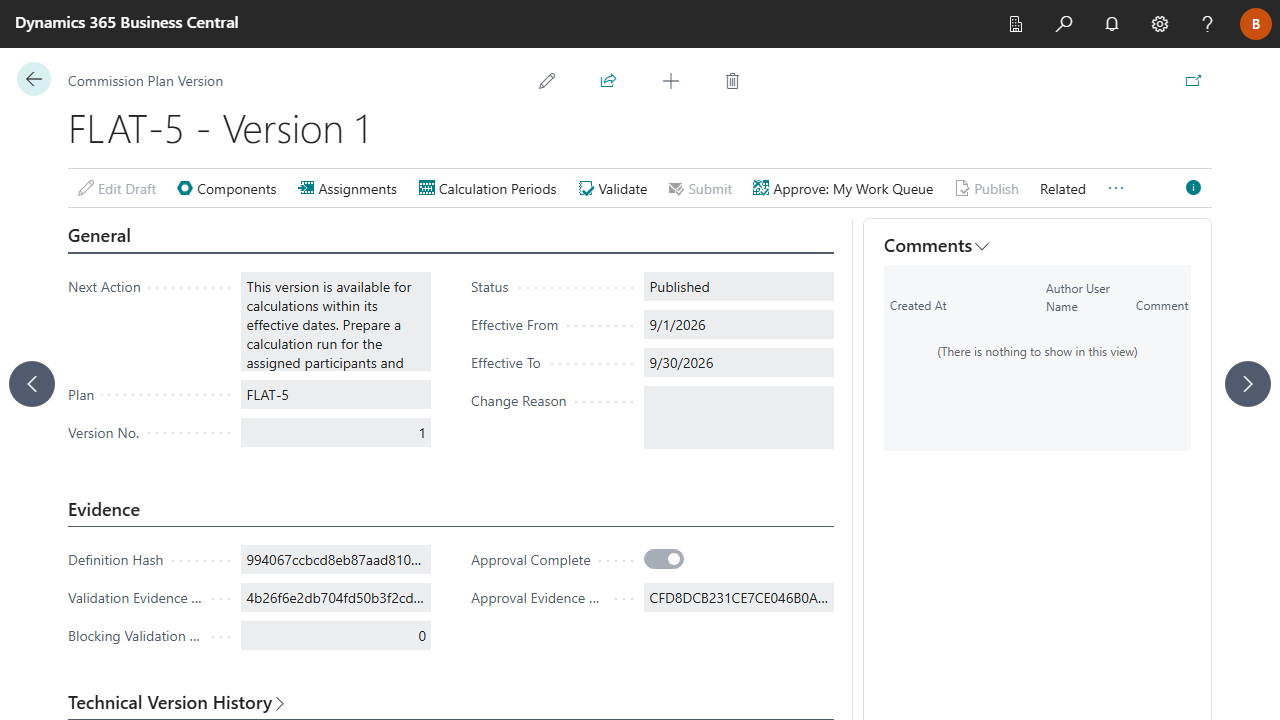The width and height of the screenshot is (1280, 720).
Task: Create new record with plus icon
Action: point(671,81)
